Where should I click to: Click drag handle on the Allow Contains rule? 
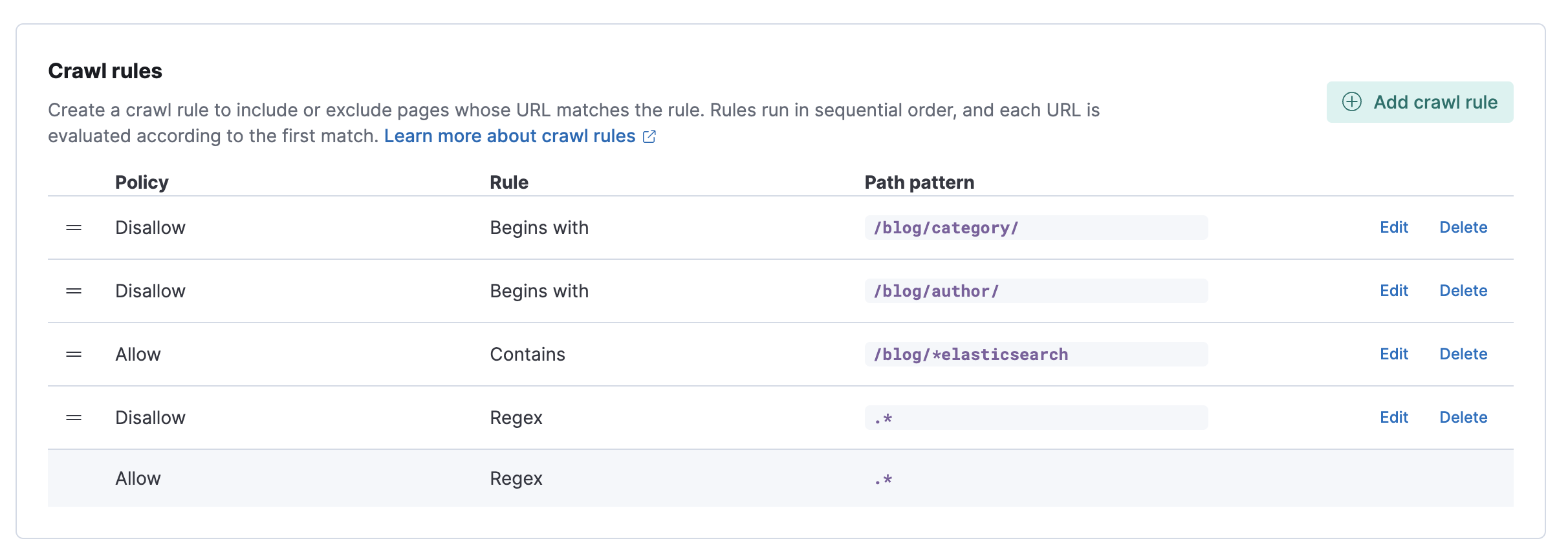click(x=74, y=354)
